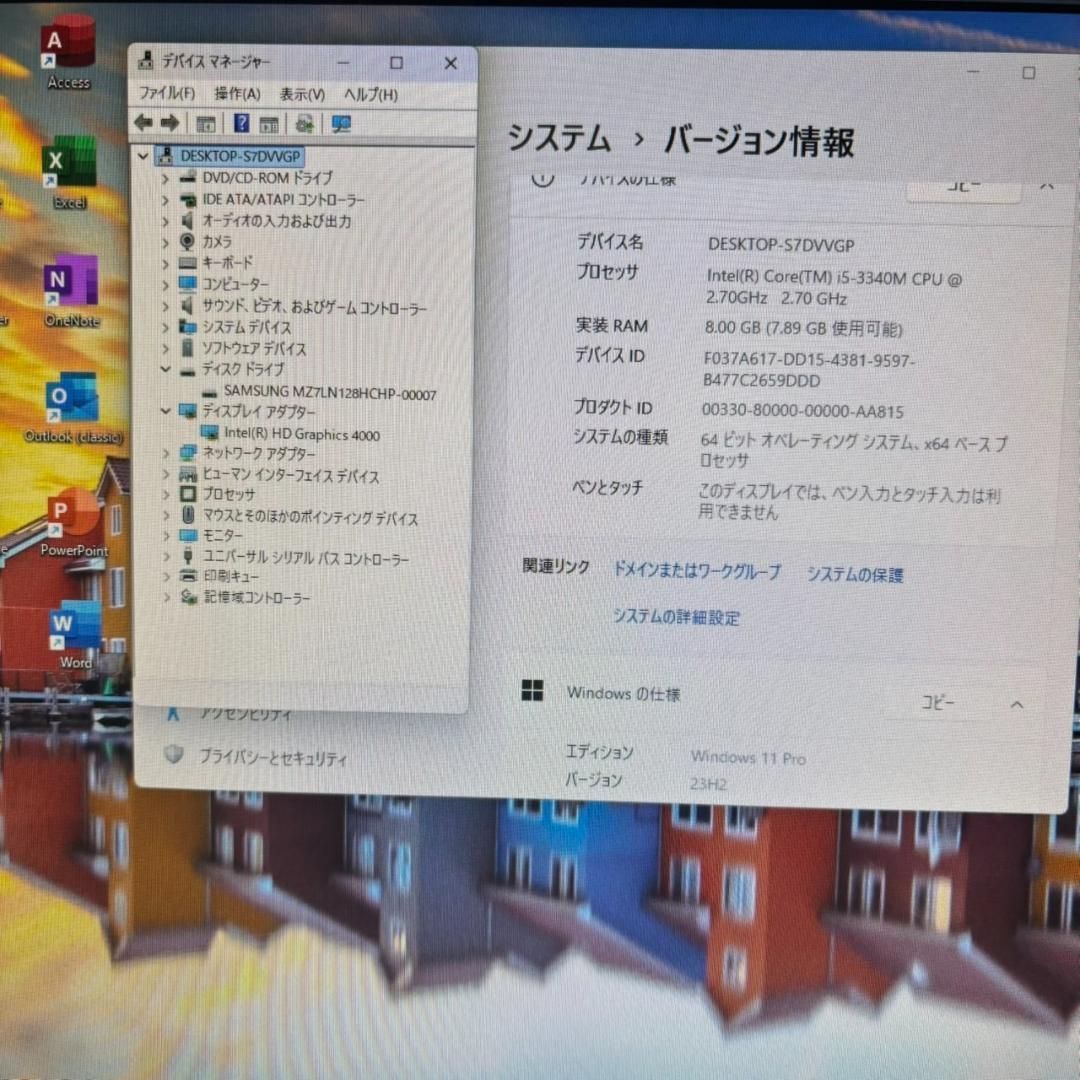Click the Back arrow in the Device Manager toolbar
Viewport: 1080px width, 1080px height.
click(x=144, y=122)
